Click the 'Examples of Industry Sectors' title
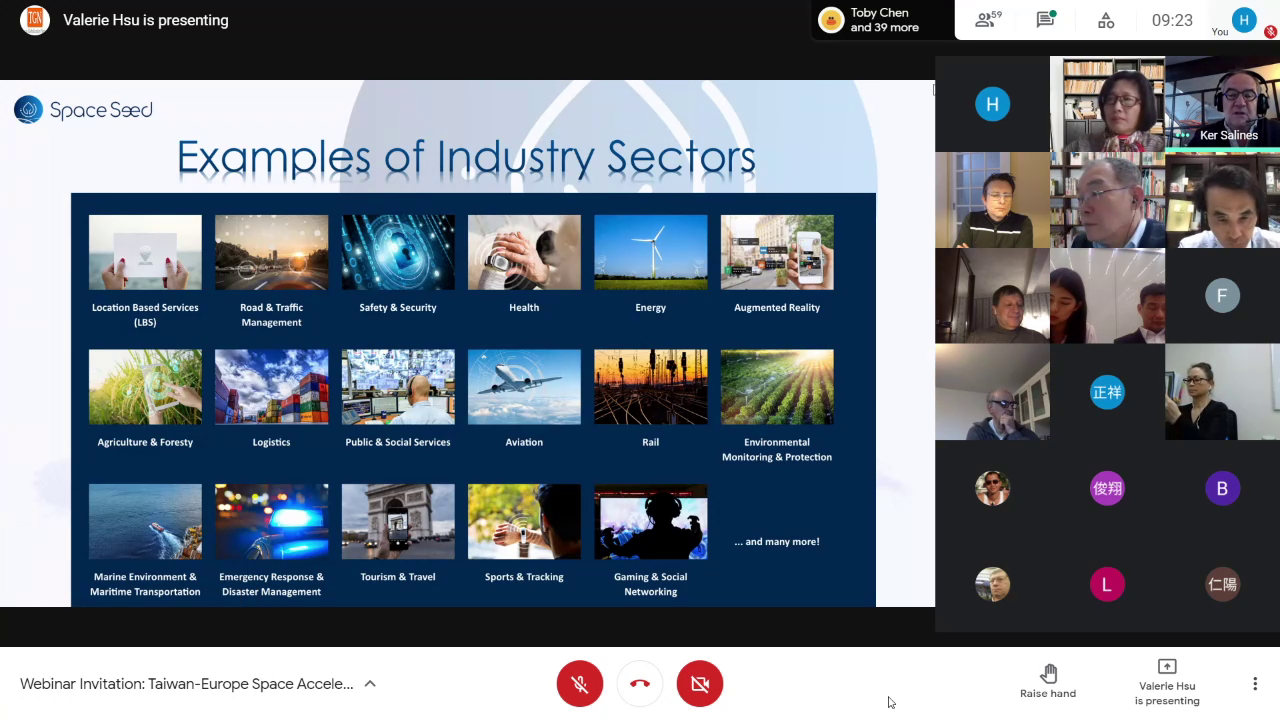The image size is (1280, 720). (466, 158)
